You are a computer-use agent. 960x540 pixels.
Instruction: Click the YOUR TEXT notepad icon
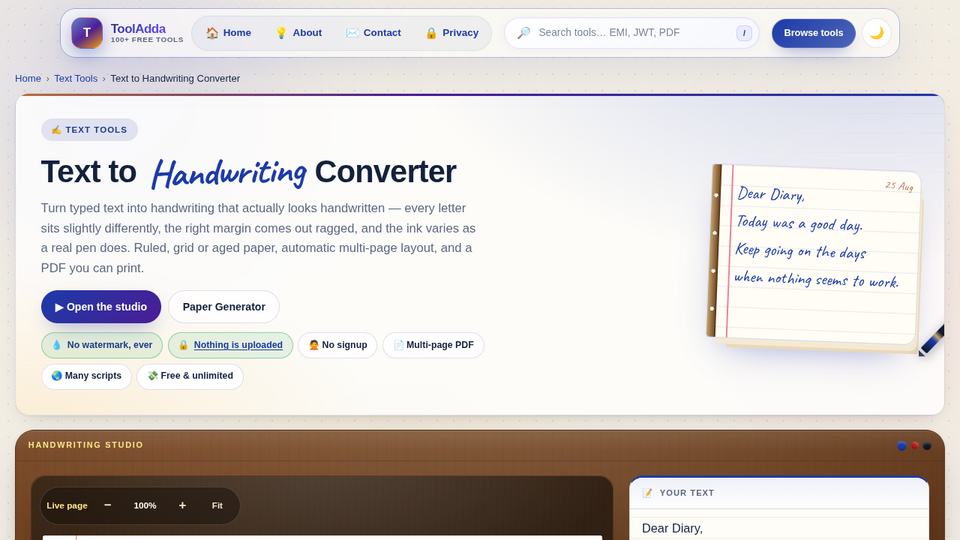click(x=647, y=493)
